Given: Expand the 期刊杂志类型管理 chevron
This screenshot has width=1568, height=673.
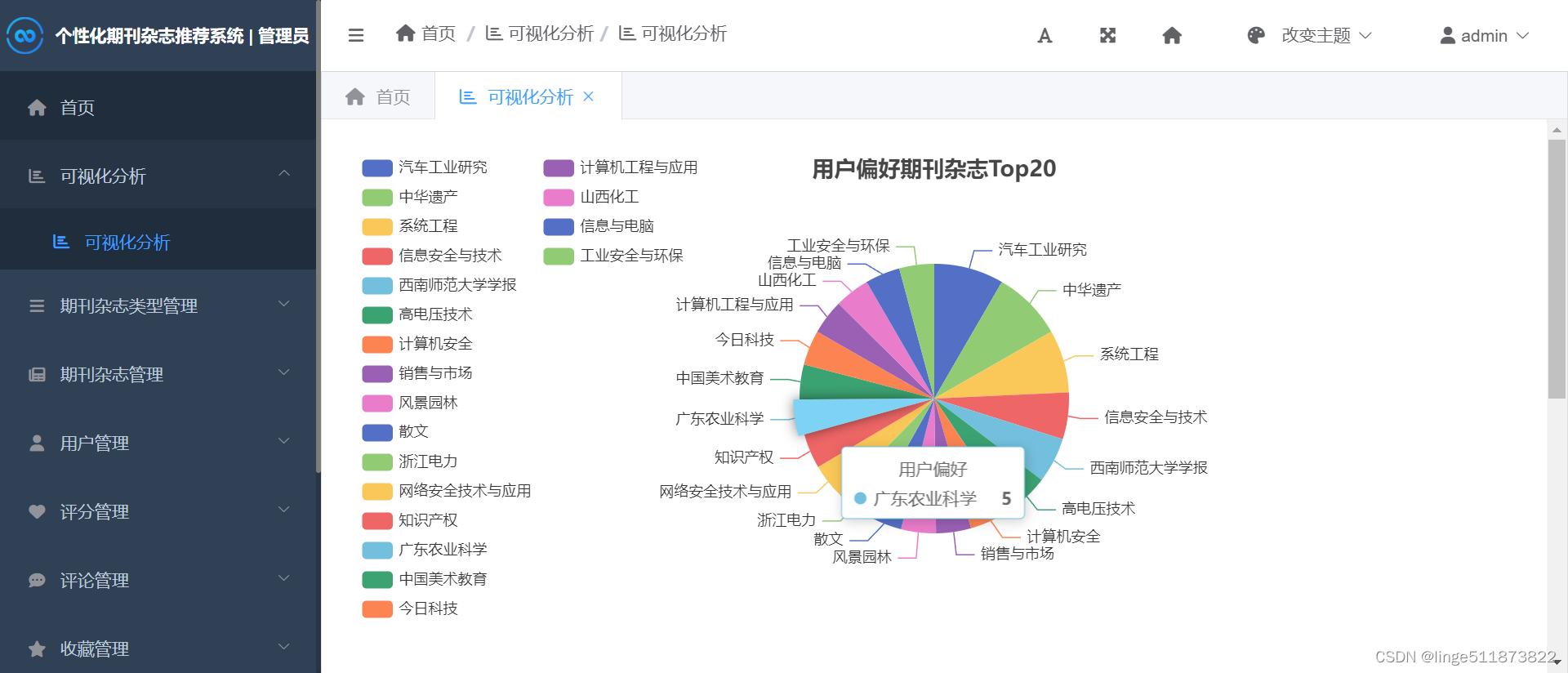Looking at the screenshot, I should click(284, 304).
